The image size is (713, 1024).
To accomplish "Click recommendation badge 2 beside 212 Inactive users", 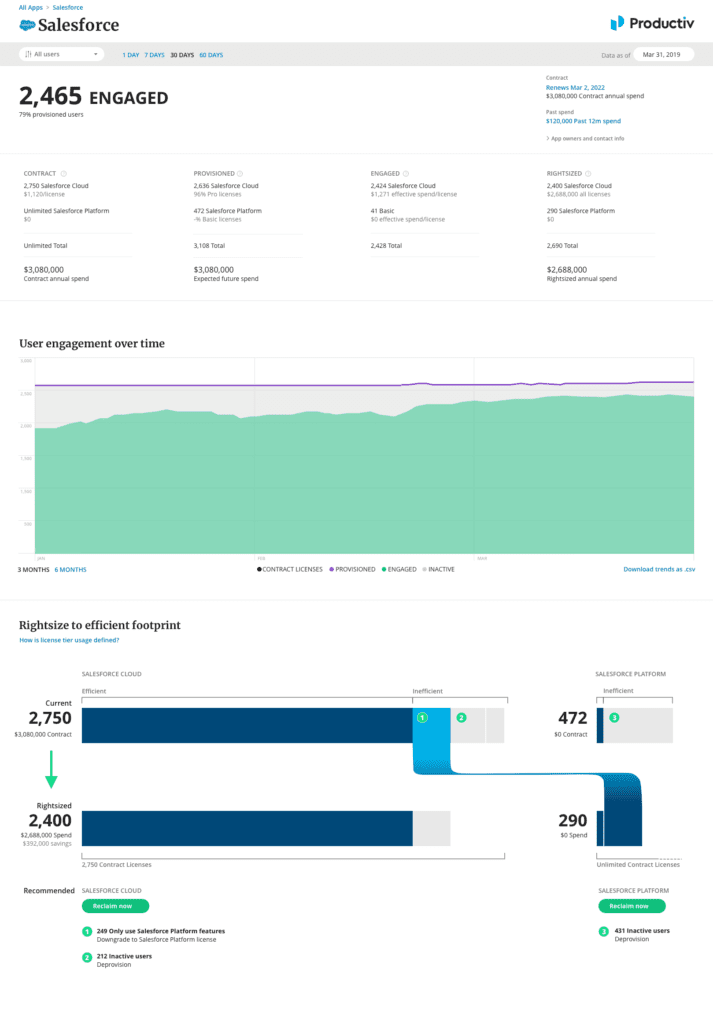I will 87,957.
